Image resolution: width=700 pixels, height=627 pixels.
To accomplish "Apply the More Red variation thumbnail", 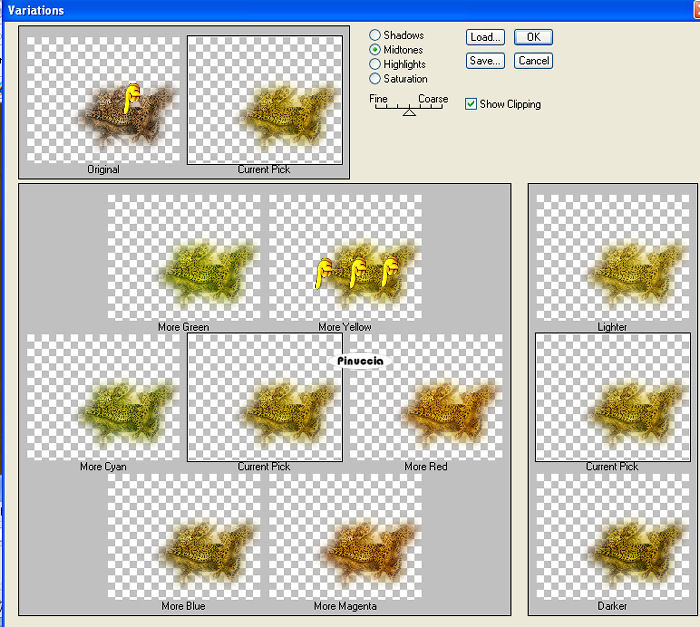I will coord(426,397).
